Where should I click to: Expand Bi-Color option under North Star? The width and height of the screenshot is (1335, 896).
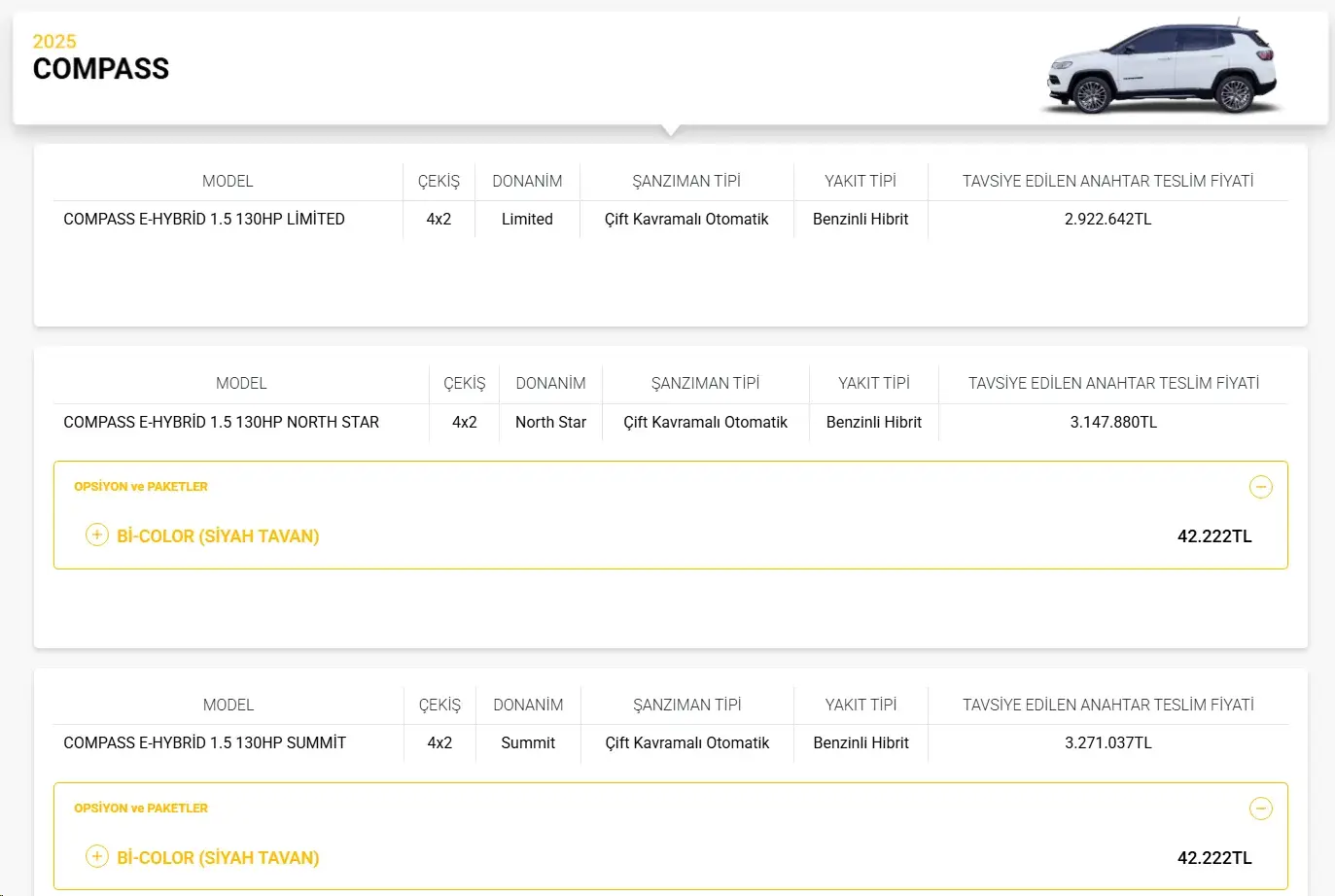tap(97, 534)
